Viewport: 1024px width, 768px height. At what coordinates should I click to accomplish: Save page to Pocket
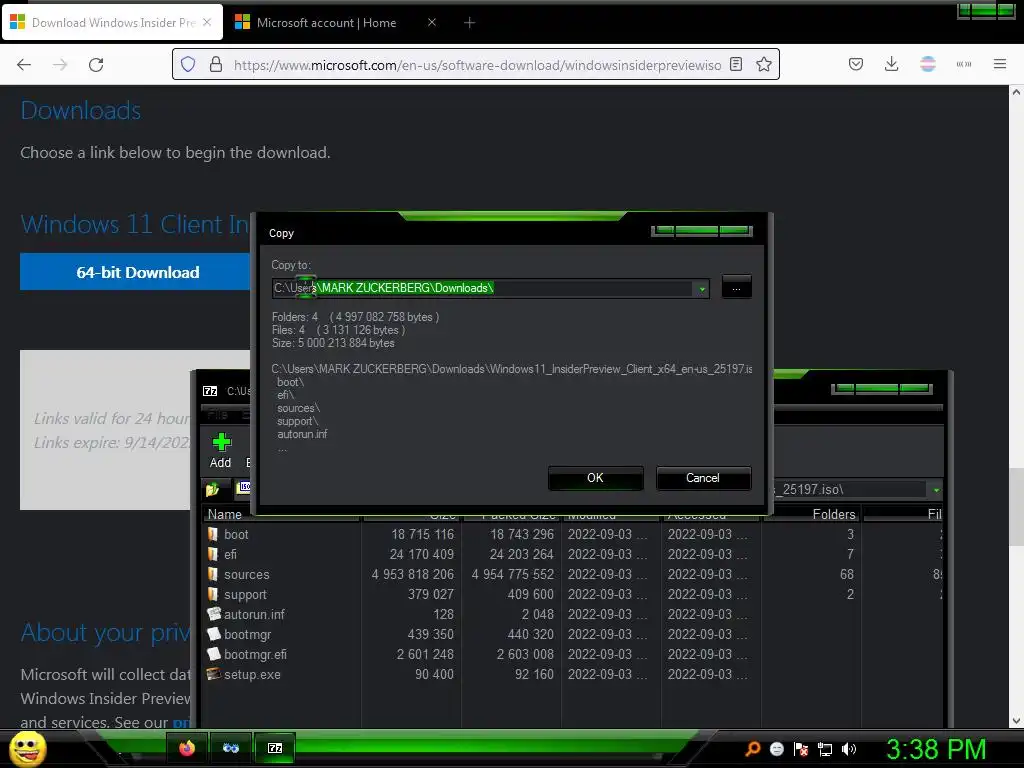[856, 64]
